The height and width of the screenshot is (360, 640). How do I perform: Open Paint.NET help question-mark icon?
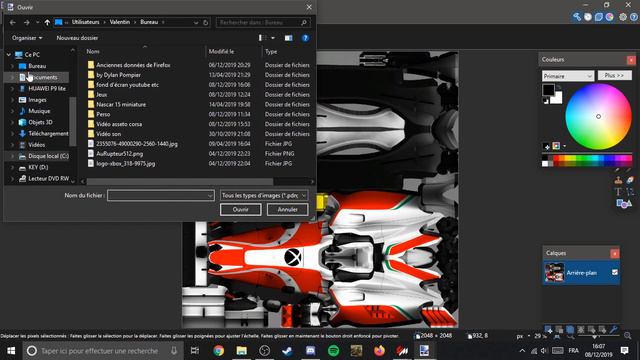pos(634,17)
